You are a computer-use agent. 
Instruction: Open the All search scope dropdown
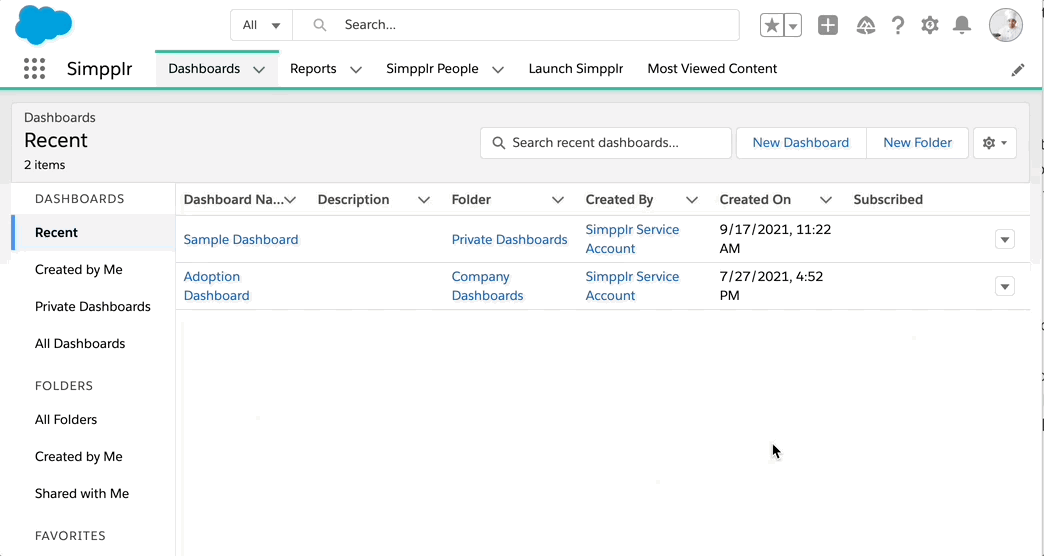coord(262,25)
